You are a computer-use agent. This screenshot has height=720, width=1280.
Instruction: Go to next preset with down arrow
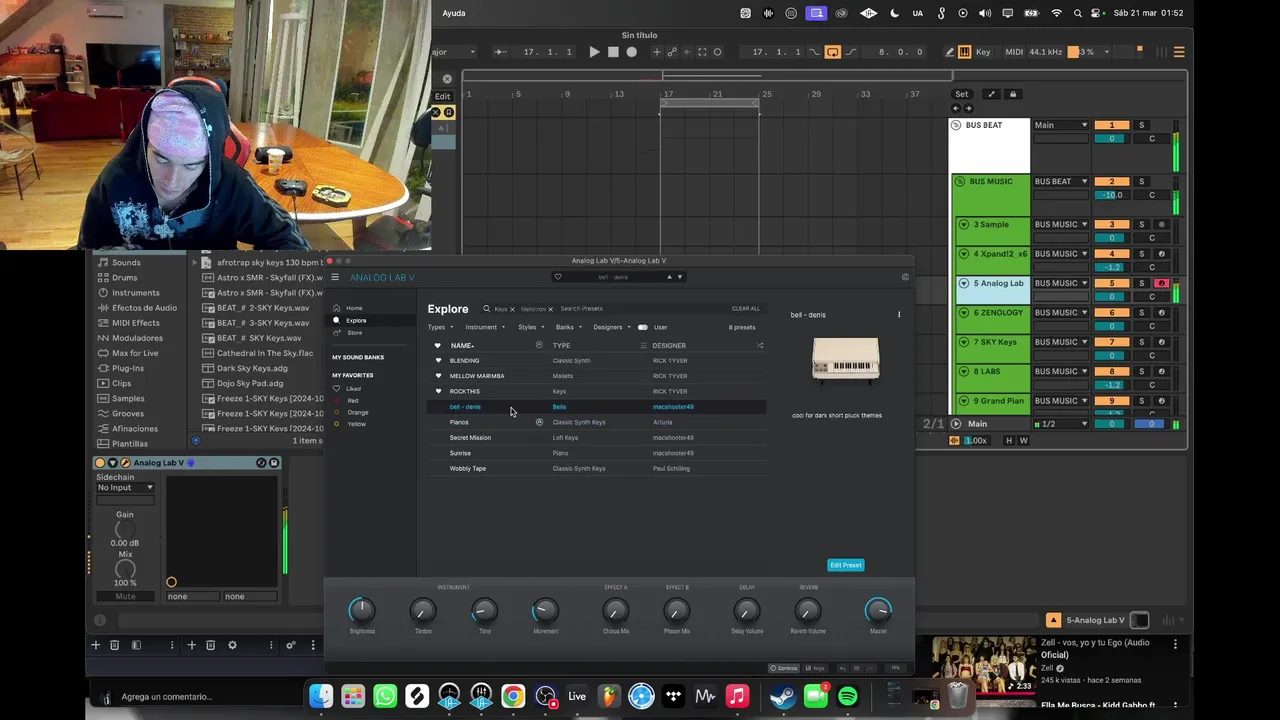pyautogui.click(x=679, y=277)
